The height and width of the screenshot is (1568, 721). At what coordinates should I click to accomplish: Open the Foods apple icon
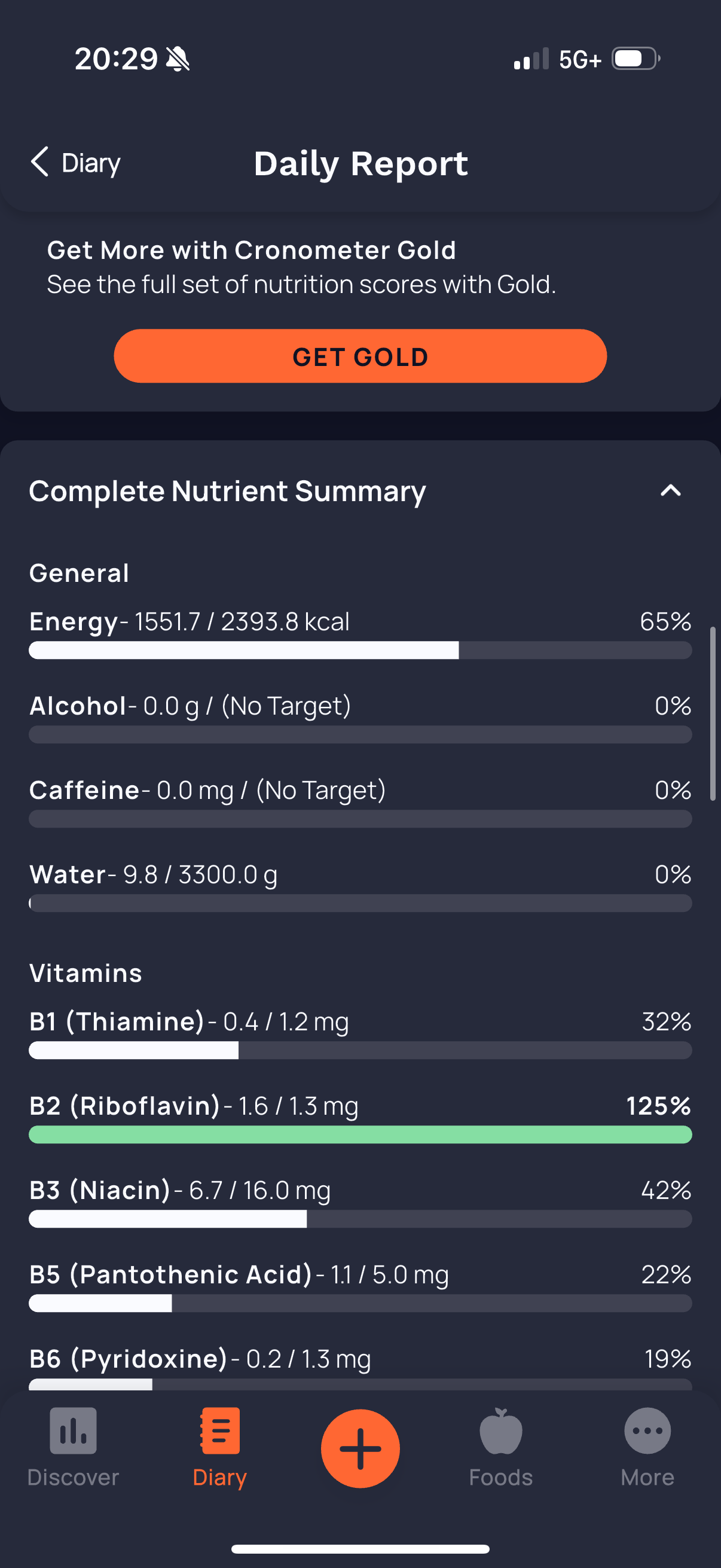[501, 1430]
